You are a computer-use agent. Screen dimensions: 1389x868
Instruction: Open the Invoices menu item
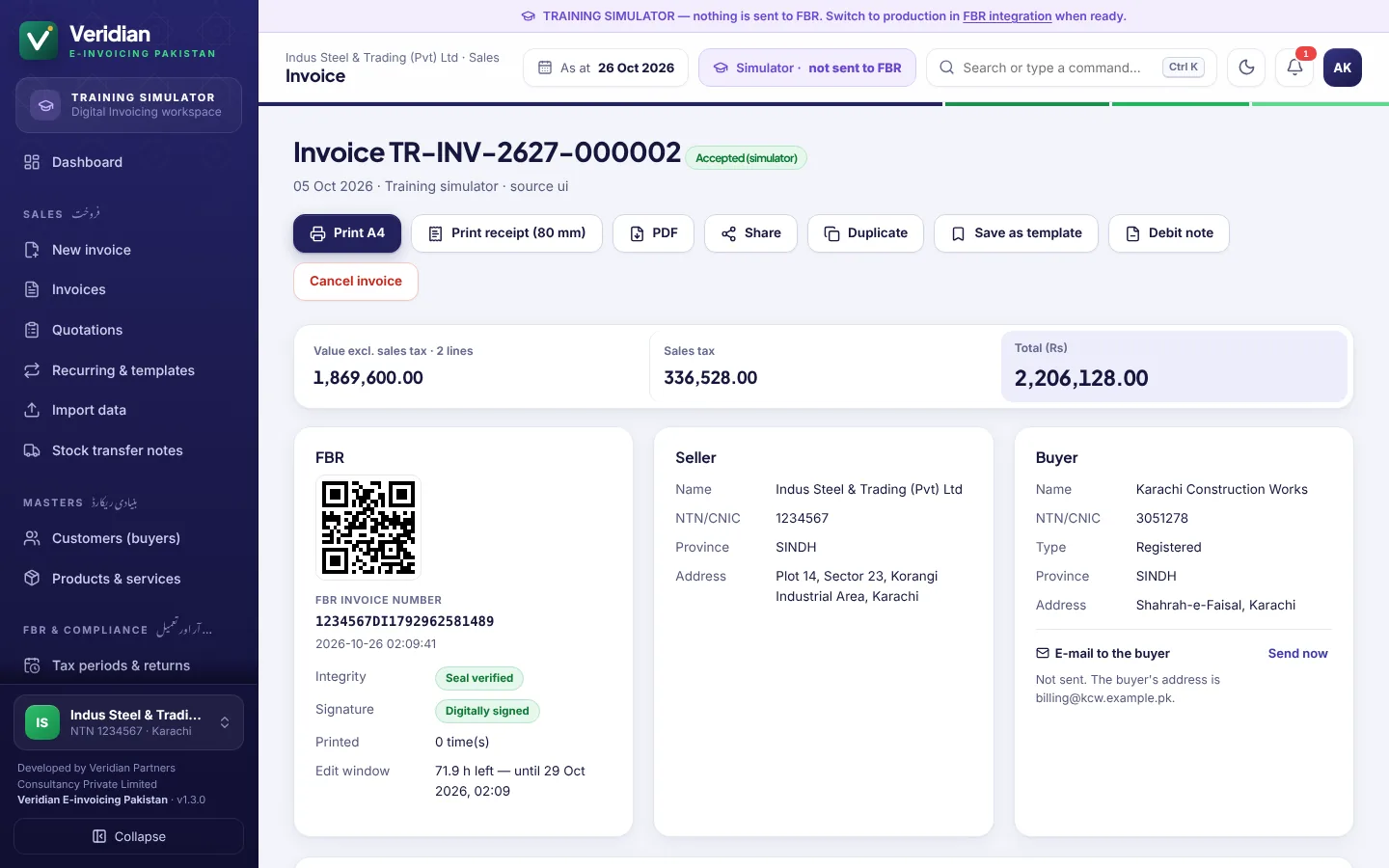129,289
